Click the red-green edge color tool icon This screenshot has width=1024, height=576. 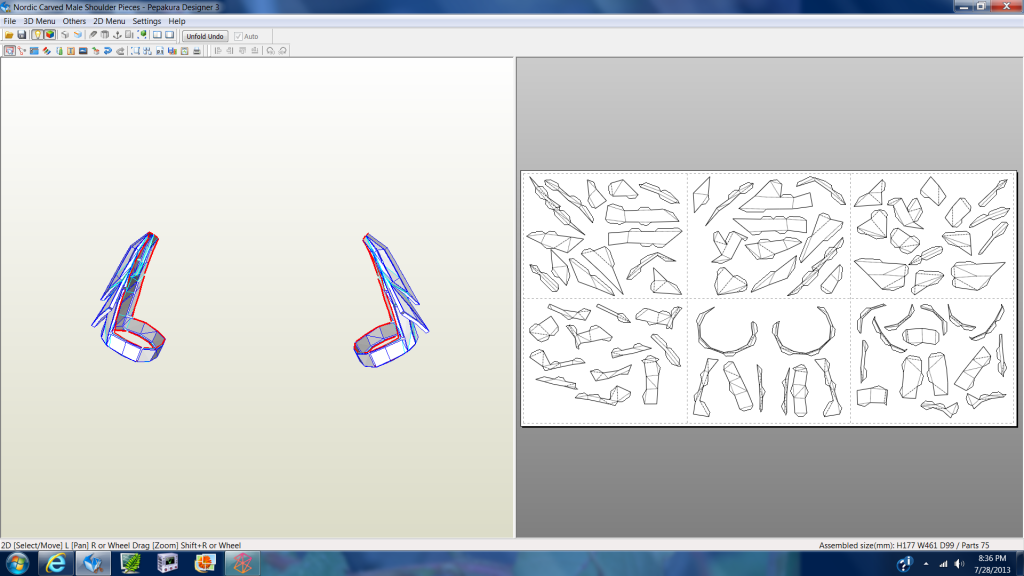(x=46, y=50)
